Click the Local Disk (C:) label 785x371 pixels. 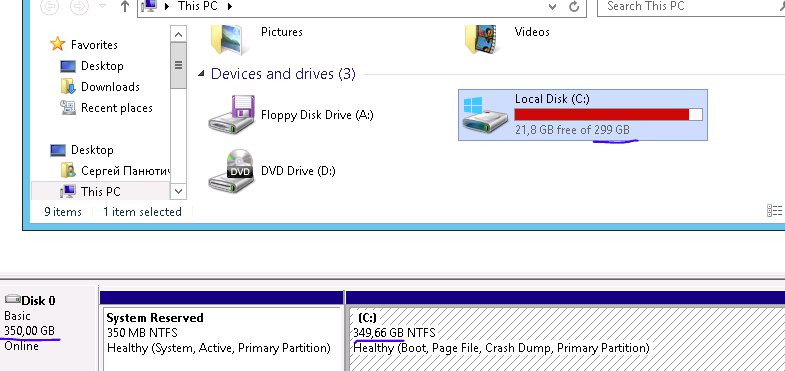tap(552, 99)
